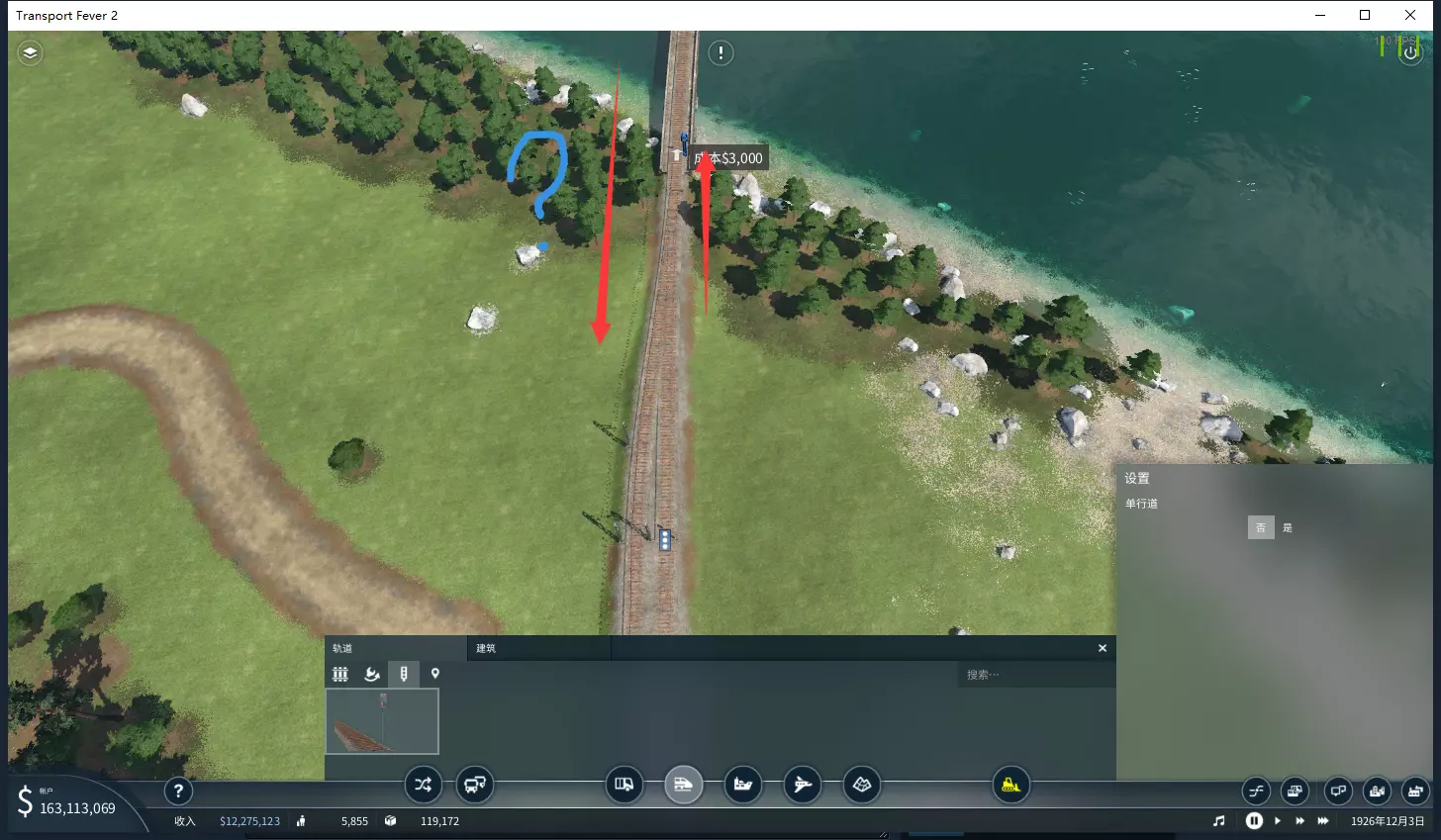This screenshot has height=840, width=1441.
Task: Open the music player note icon
Action: coord(1219,820)
